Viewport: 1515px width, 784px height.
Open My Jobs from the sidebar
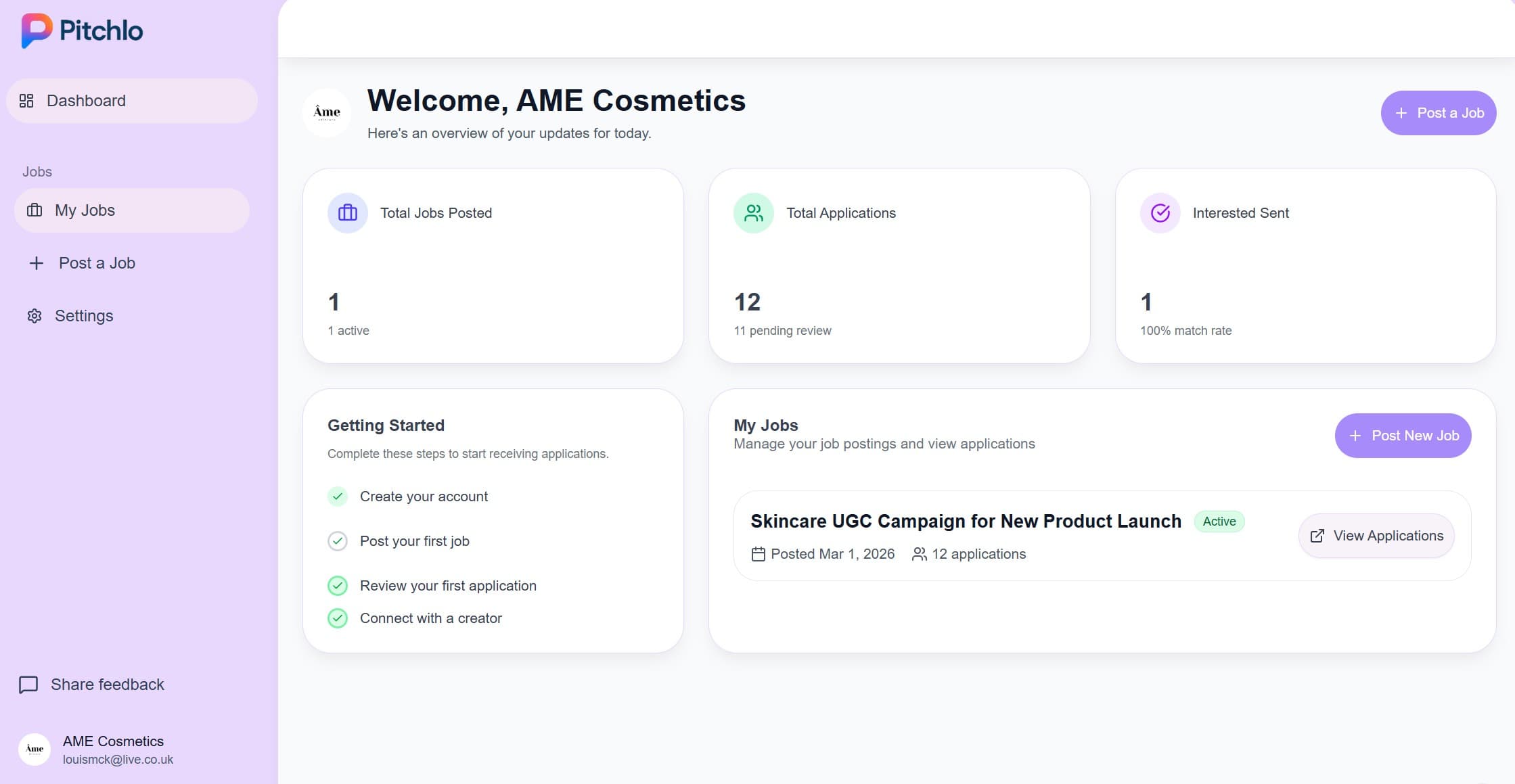click(x=85, y=210)
